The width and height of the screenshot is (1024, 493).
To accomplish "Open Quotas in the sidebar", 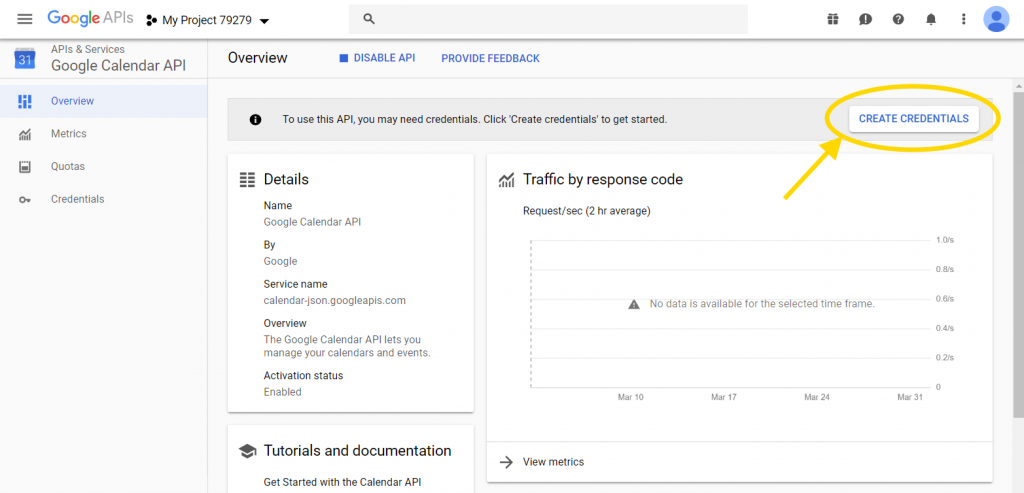I will pos(104,167).
